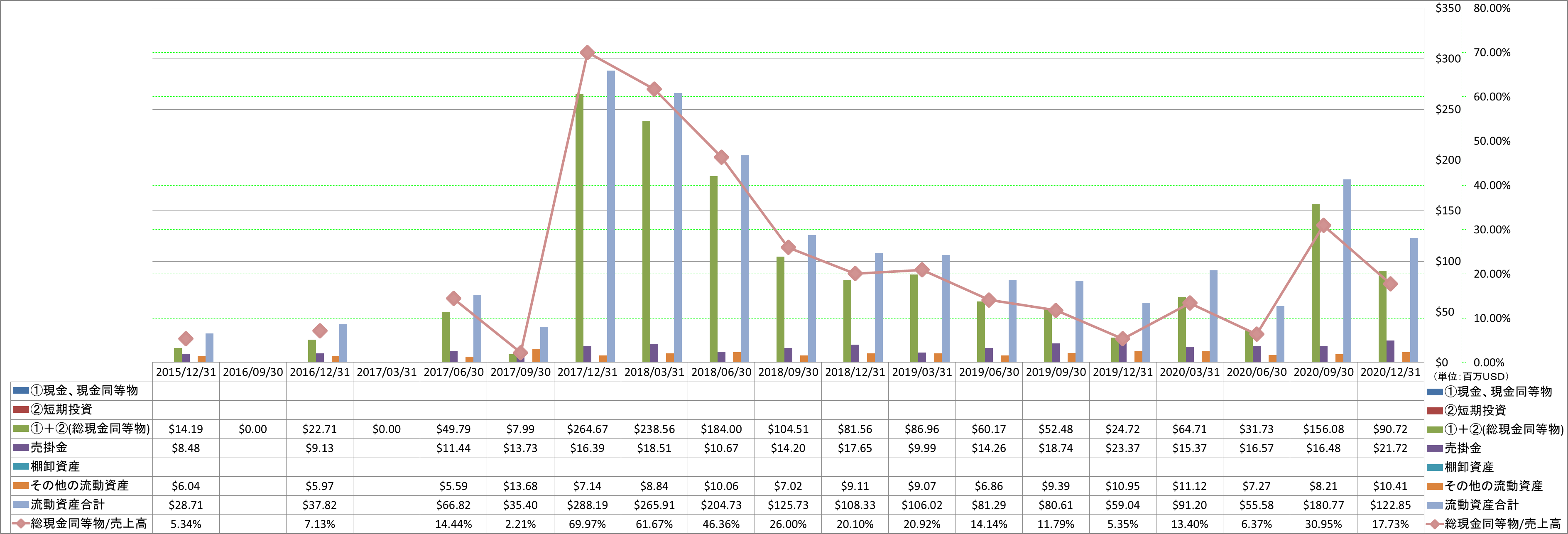Click the $288.19 total current assets cell
Viewport: 1568px width, 534px height.
[x=588, y=505]
